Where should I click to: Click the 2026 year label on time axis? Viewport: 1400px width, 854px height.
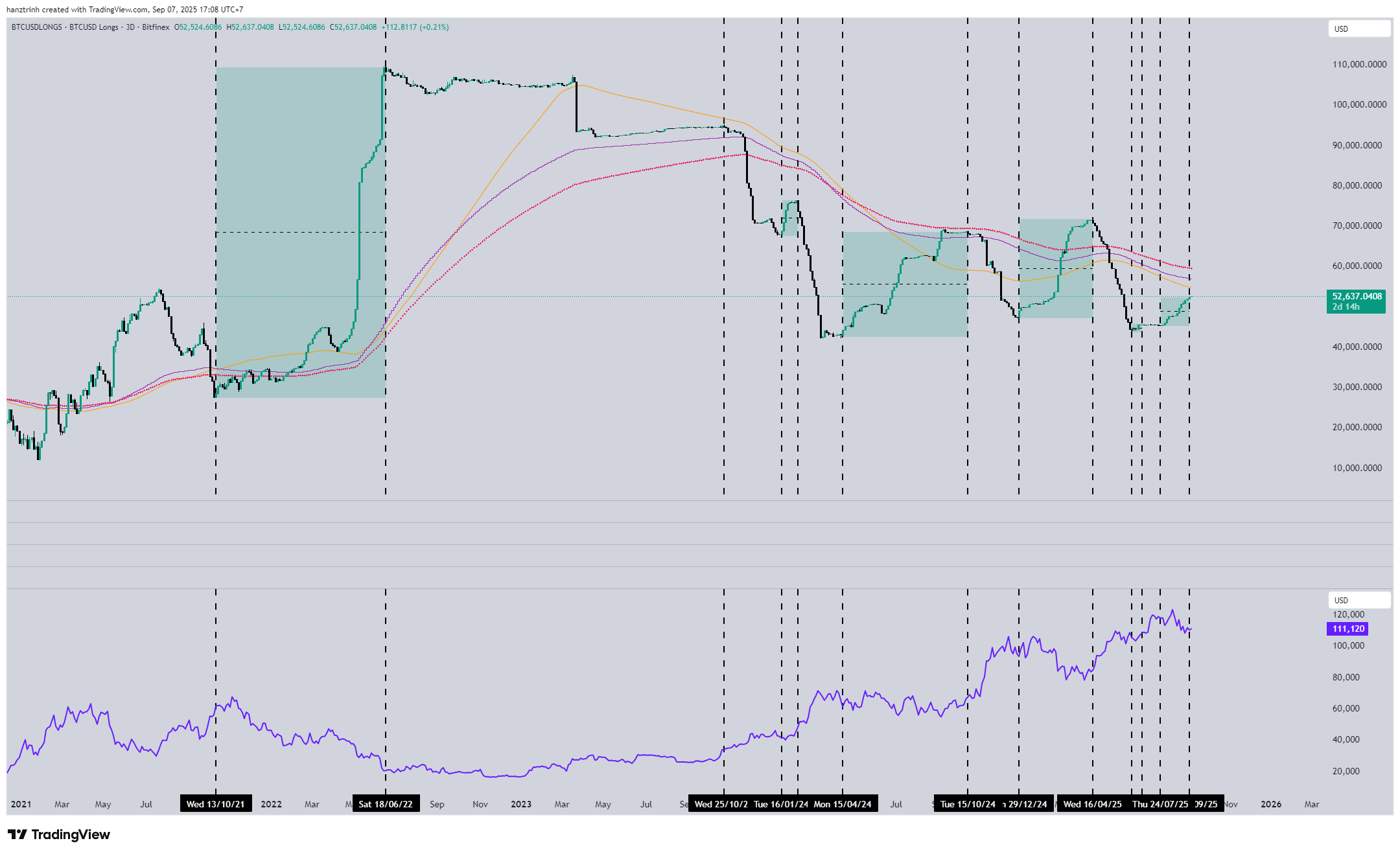(x=1270, y=804)
